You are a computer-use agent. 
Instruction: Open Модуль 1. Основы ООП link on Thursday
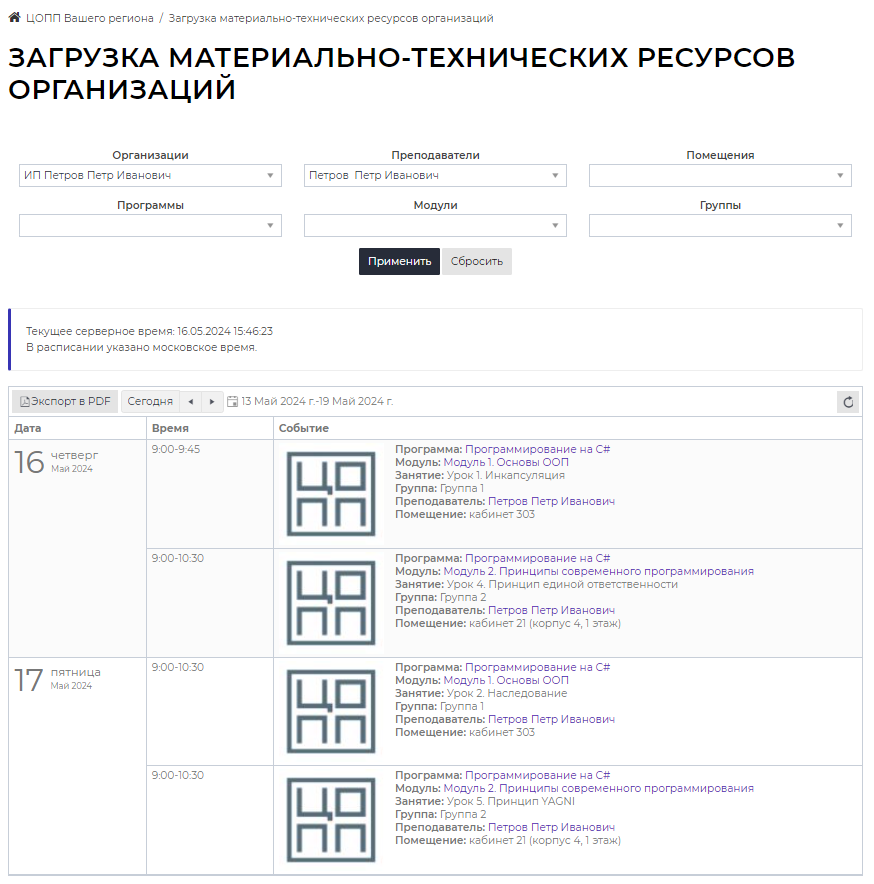coord(506,463)
